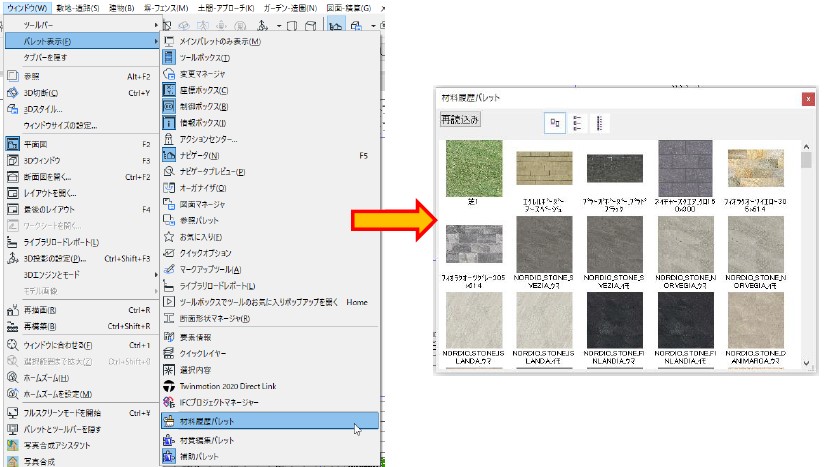Click scroll-up arrow in material palette
827x467 pixels.
click(806, 146)
